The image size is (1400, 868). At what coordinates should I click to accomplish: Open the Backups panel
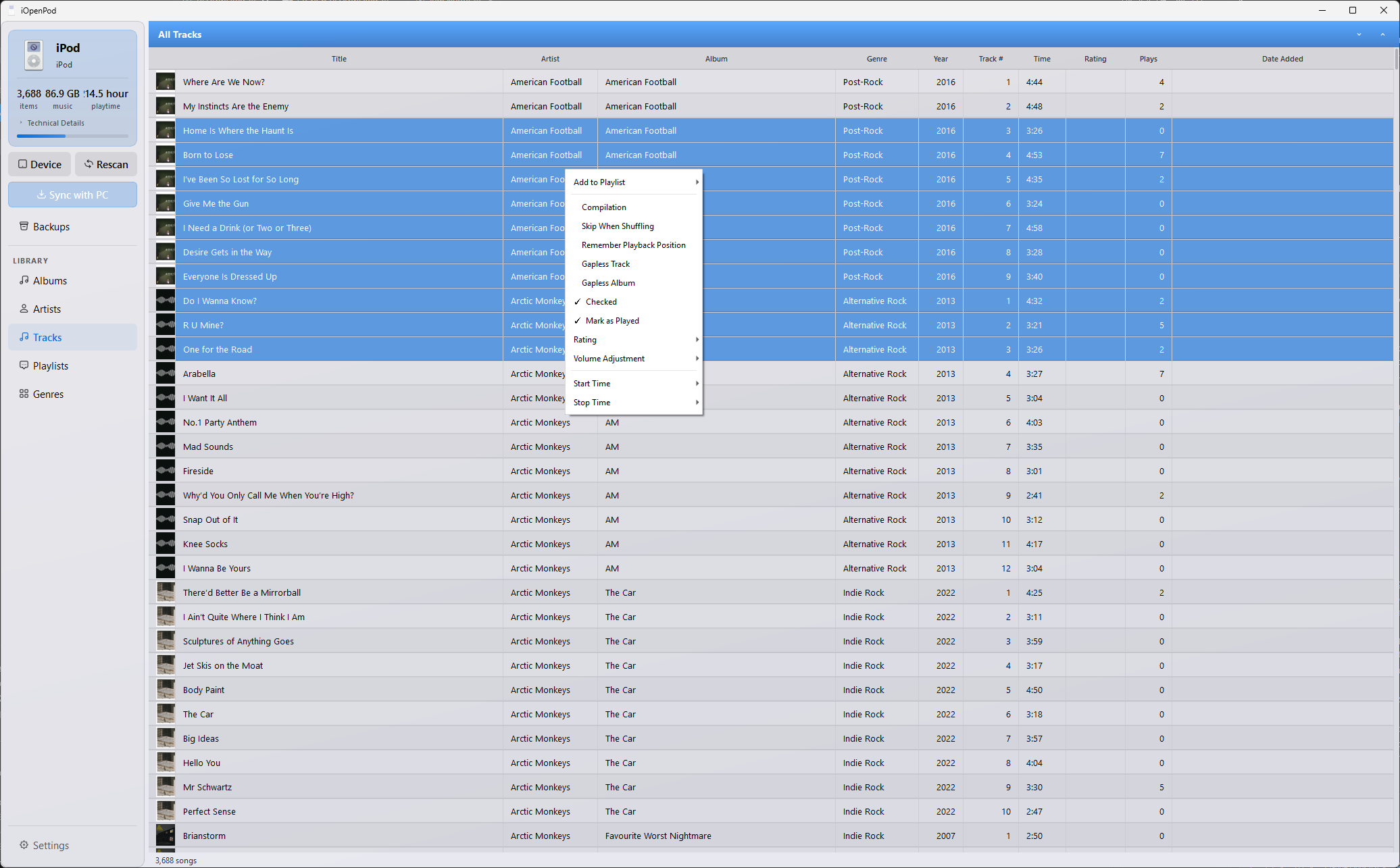tap(51, 226)
